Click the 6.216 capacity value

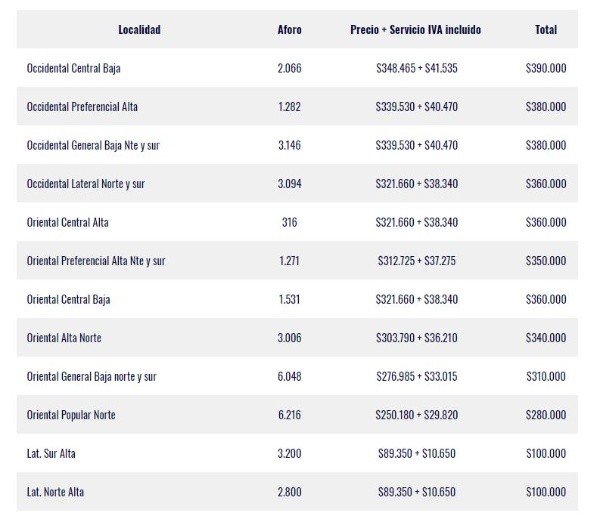[x=289, y=415]
